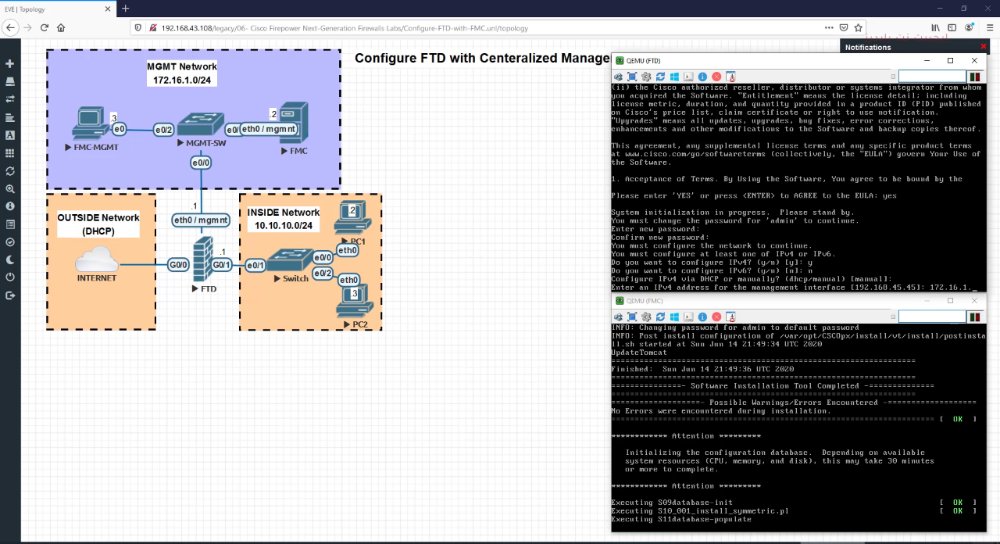Screen dimensions: 1000x544
Task: Click the input field in QEMU (FMC) toolbar
Action: [x=931, y=316]
